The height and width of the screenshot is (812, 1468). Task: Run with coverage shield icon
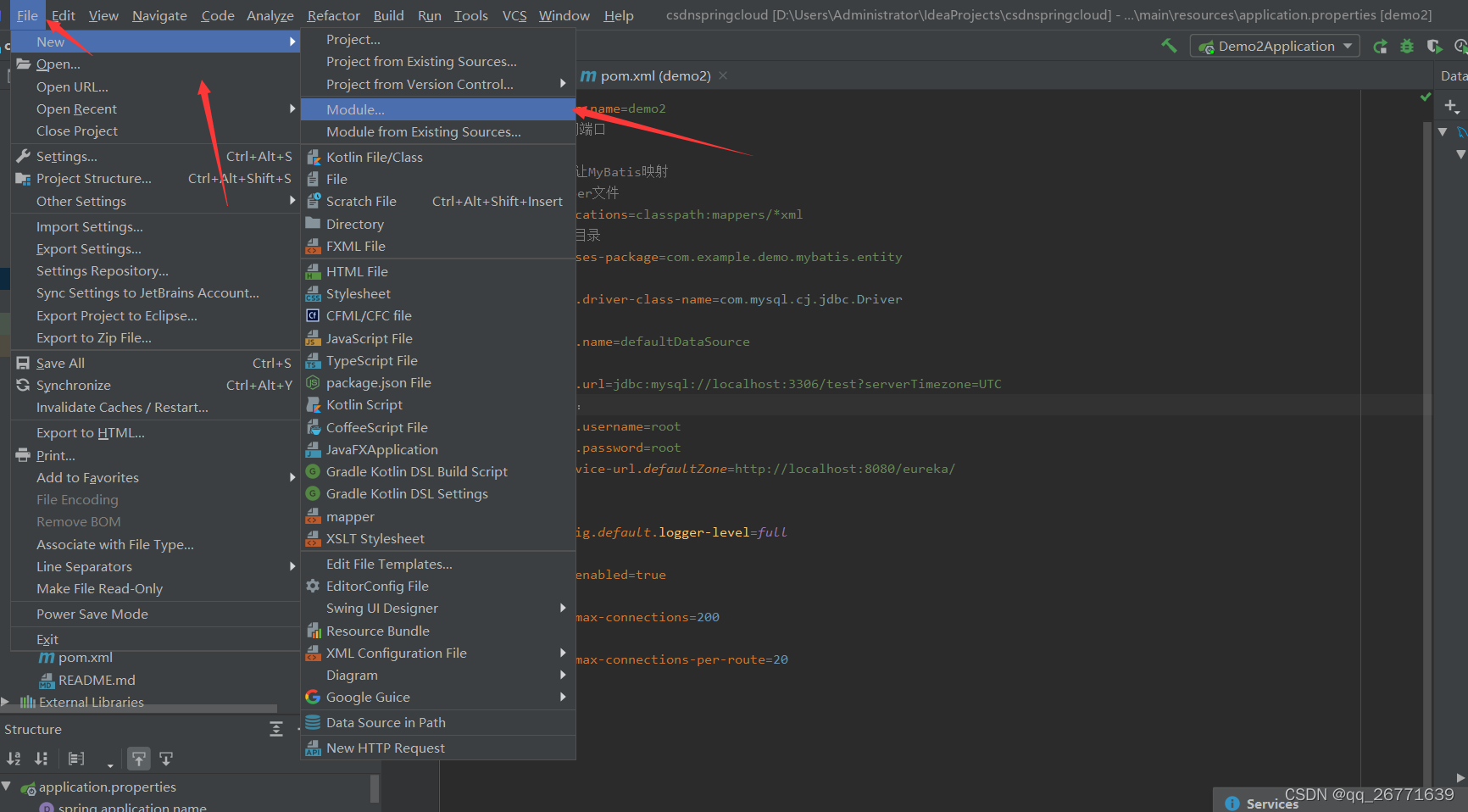pos(1434,46)
